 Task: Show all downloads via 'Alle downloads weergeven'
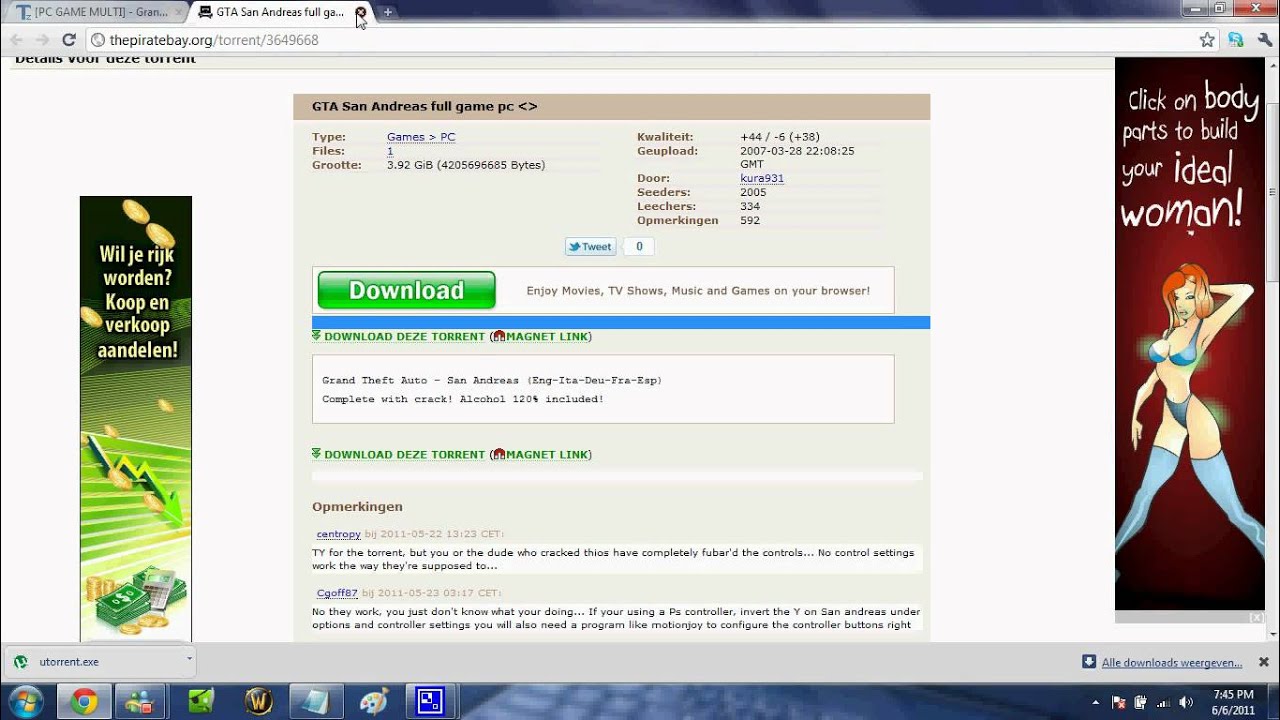1172,662
